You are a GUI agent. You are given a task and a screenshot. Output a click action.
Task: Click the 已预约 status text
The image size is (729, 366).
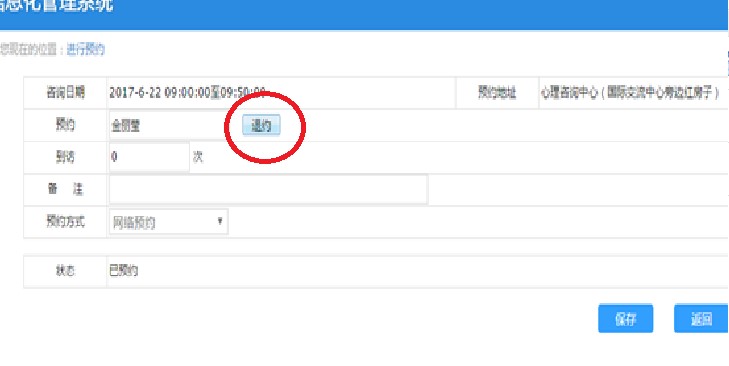coord(124,271)
